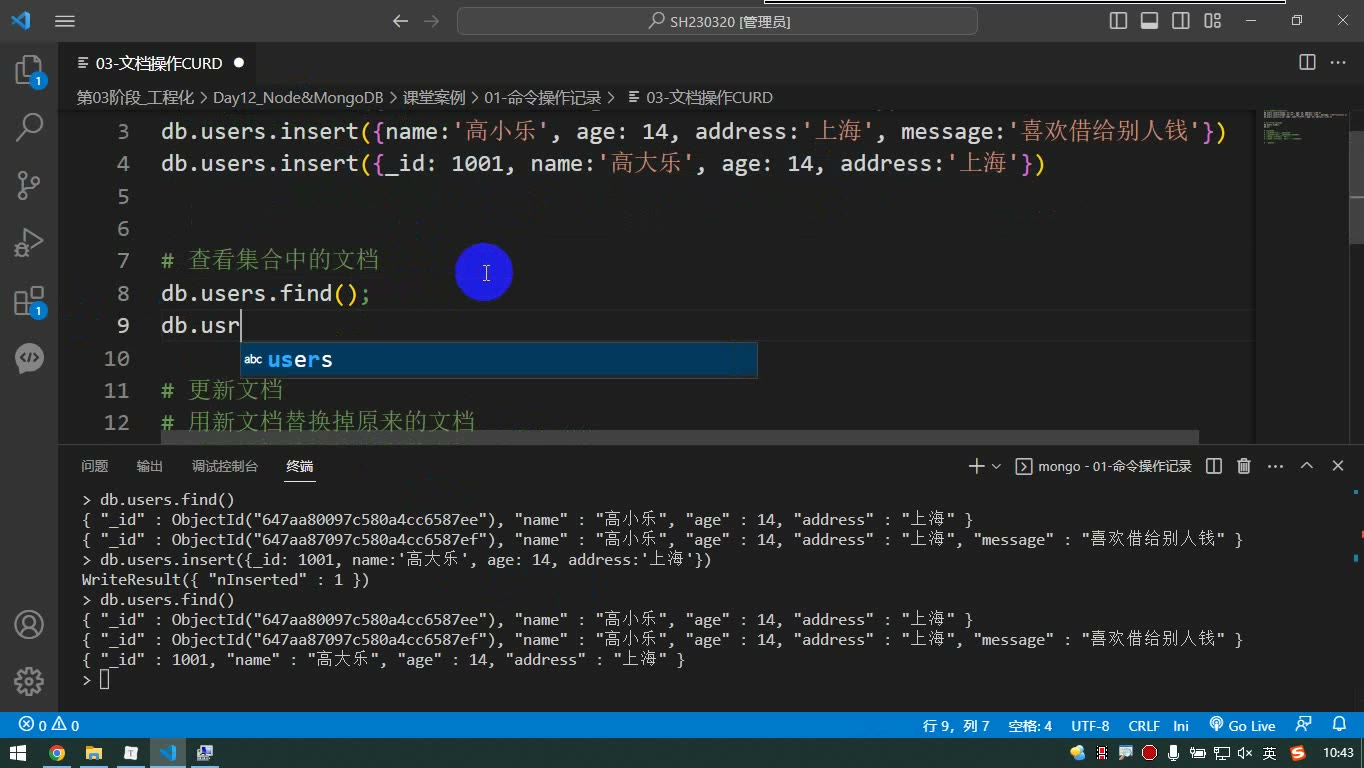Image resolution: width=1364 pixels, height=768 pixels.
Task: Switch to the 问题 panel tab
Action: (95, 466)
